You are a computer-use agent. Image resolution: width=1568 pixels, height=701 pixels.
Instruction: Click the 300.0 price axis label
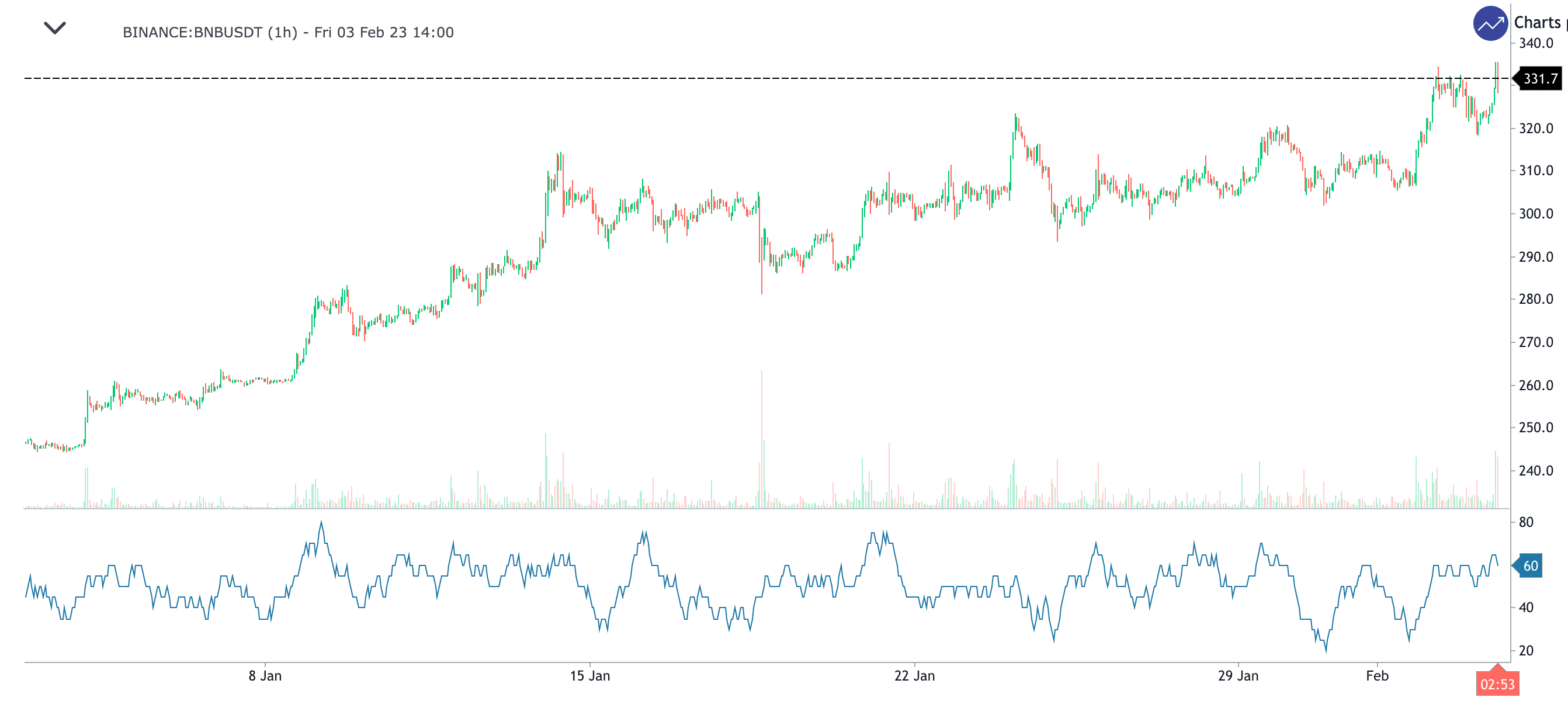coord(1536,214)
